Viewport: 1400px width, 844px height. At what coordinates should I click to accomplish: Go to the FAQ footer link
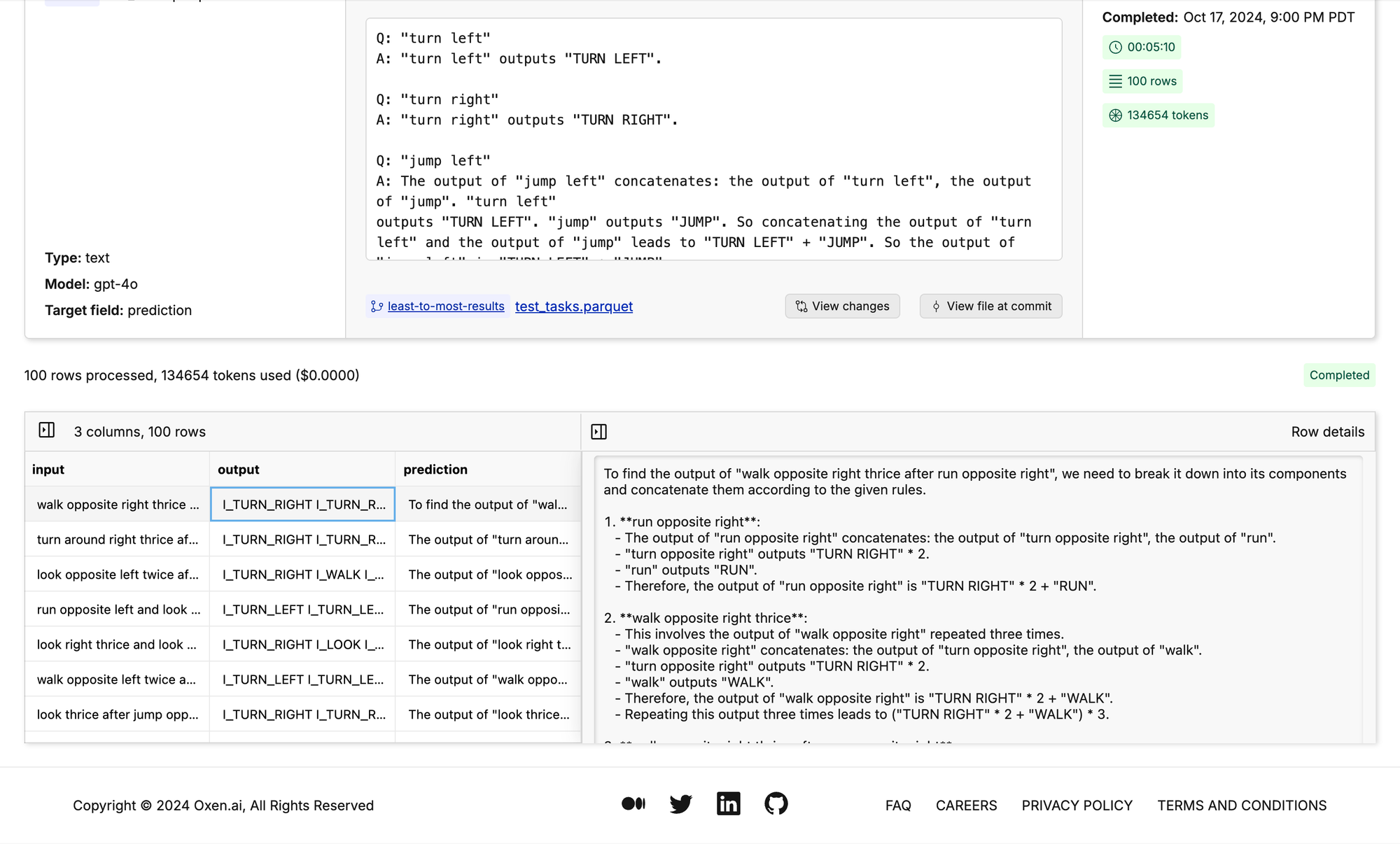(x=898, y=806)
